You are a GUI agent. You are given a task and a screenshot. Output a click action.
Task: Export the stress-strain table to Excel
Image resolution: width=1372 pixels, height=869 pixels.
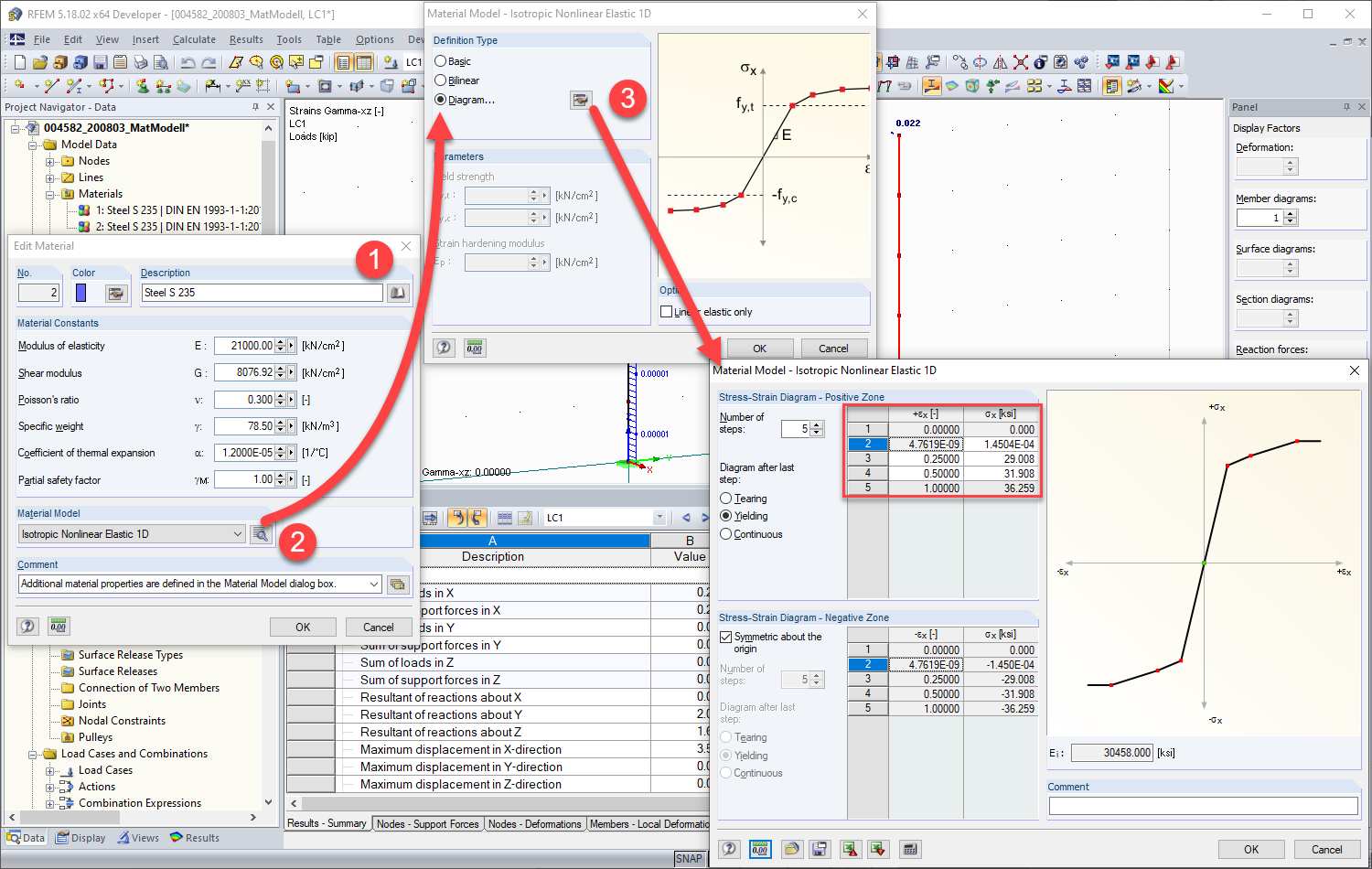[850, 849]
